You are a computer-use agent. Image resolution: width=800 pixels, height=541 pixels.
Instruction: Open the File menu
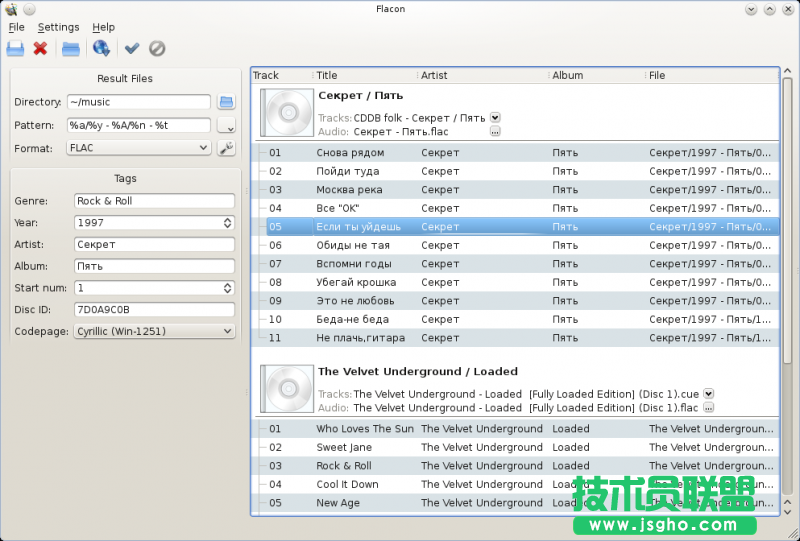17,27
